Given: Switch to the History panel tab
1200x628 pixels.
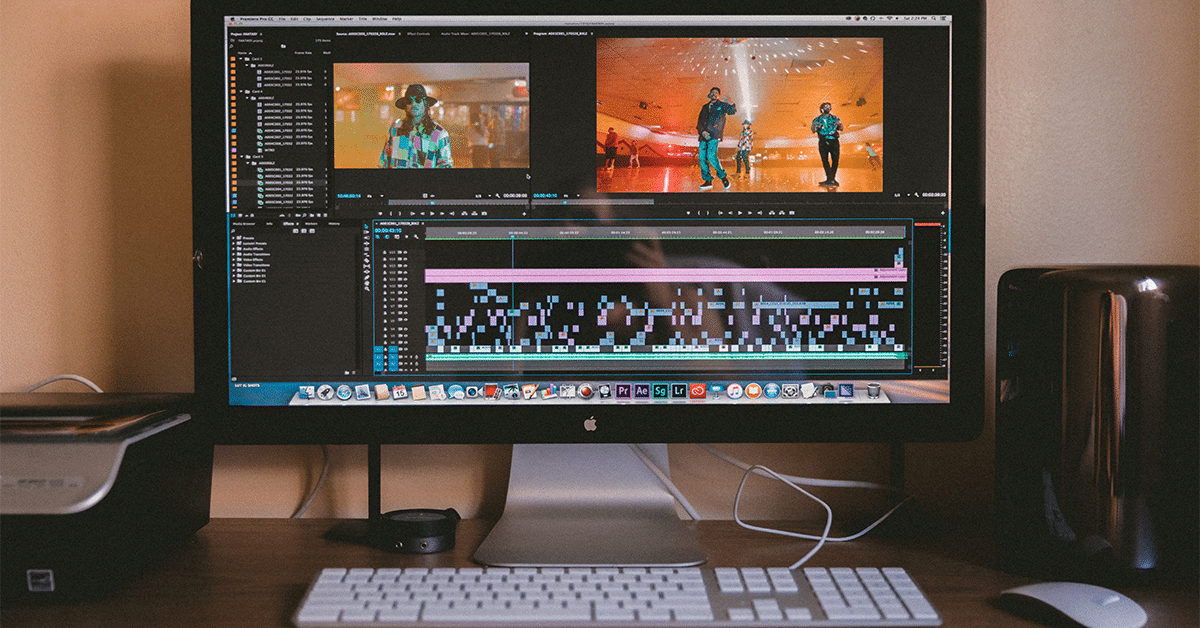Looking at the screenshot, I should tap(333, 224).
